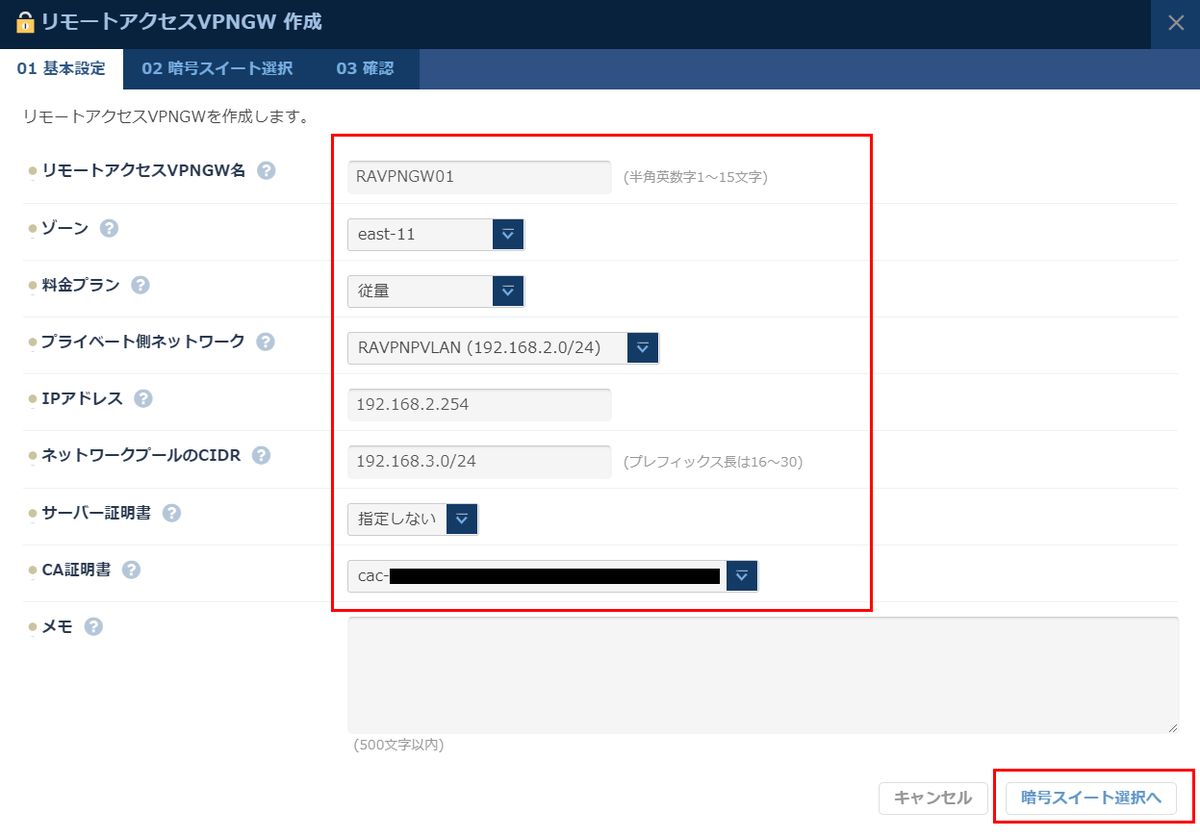Switch to the 02 暗号スイート選択 tab
Image resolution: width=1200 pixels, height=837 pixels.
[x=217, y=69]
